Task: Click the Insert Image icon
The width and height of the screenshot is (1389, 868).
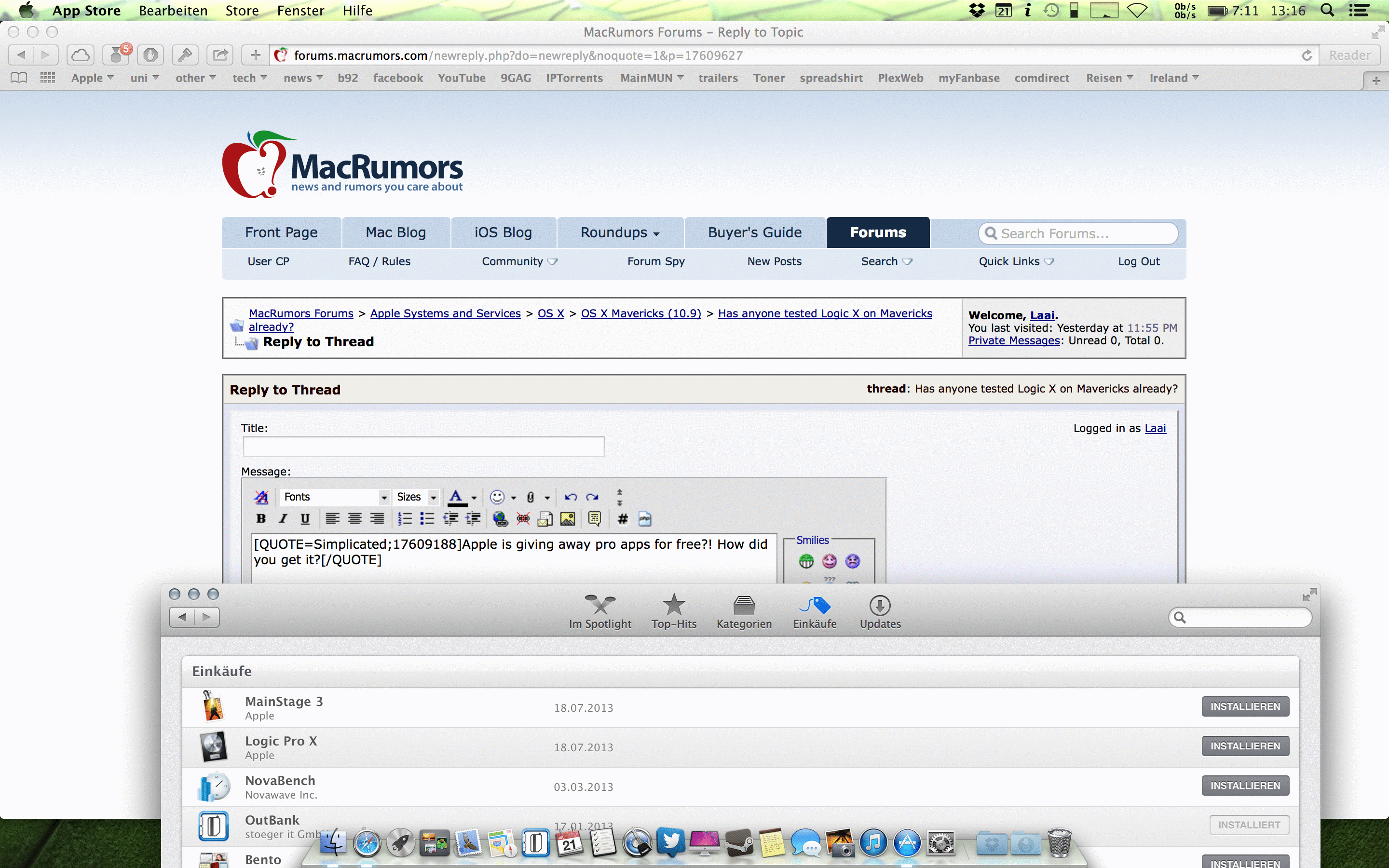Action: pos(567,519)
